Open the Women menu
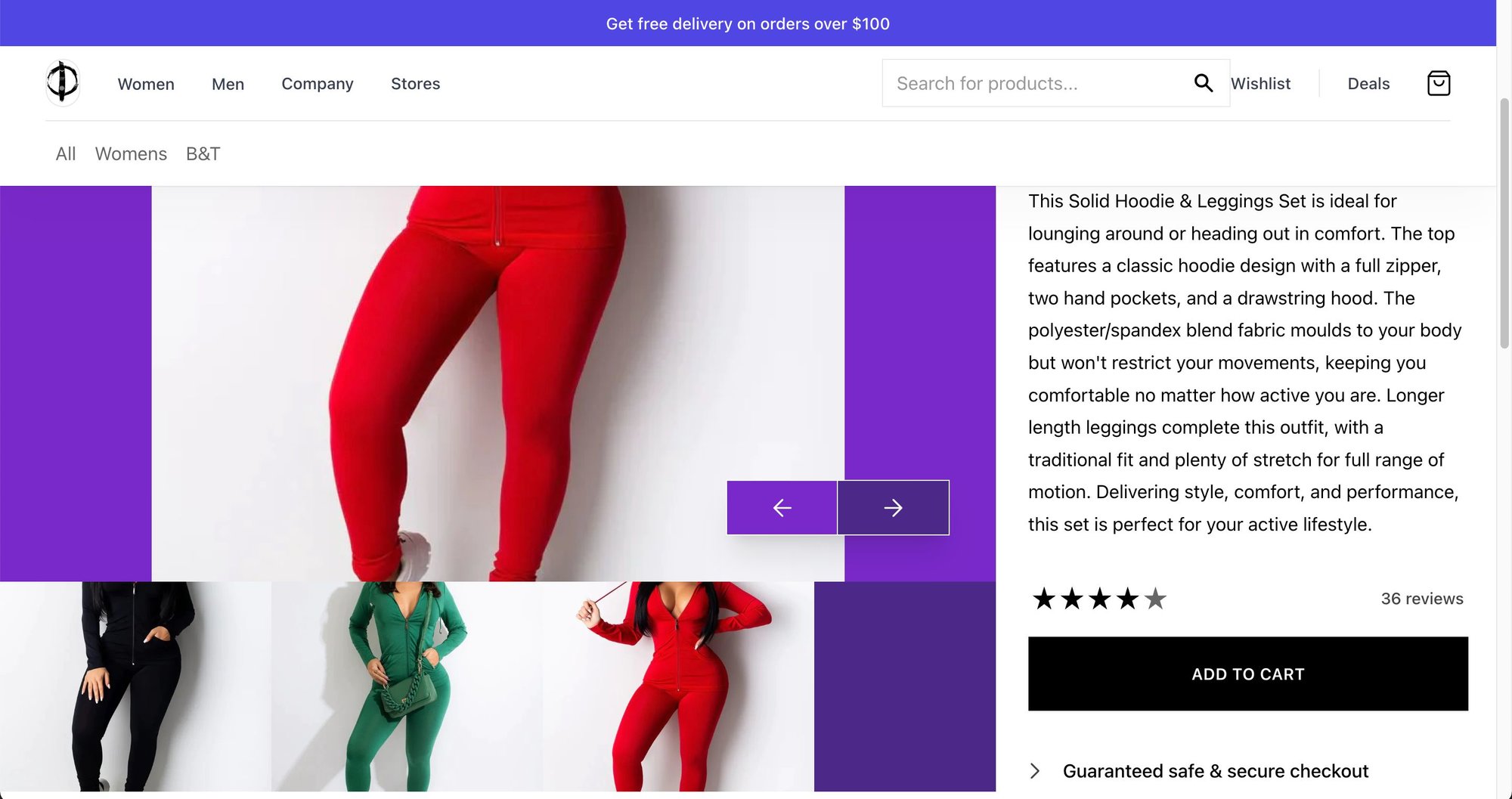Image resolution: width=1512 pixels, height=799 pixels. 146,84
